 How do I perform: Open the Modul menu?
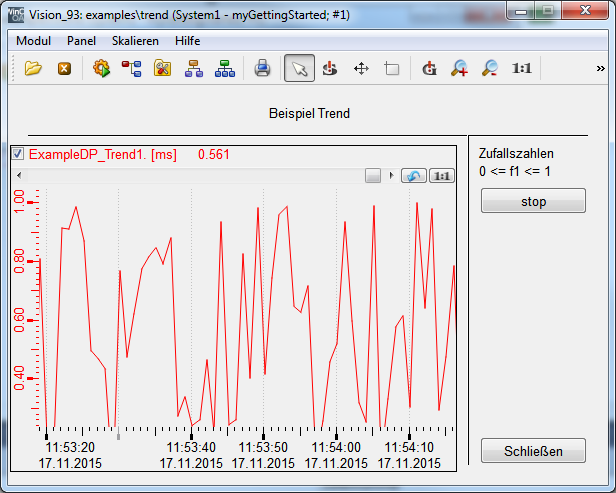[34, 41]
